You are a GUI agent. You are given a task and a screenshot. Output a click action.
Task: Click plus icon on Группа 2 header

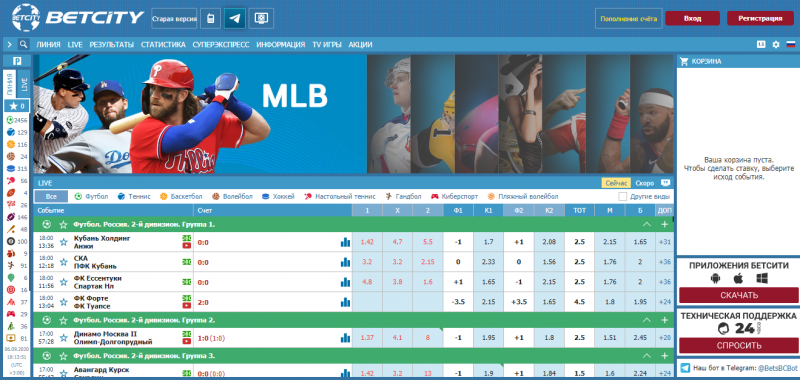click(x=664, y=320)
